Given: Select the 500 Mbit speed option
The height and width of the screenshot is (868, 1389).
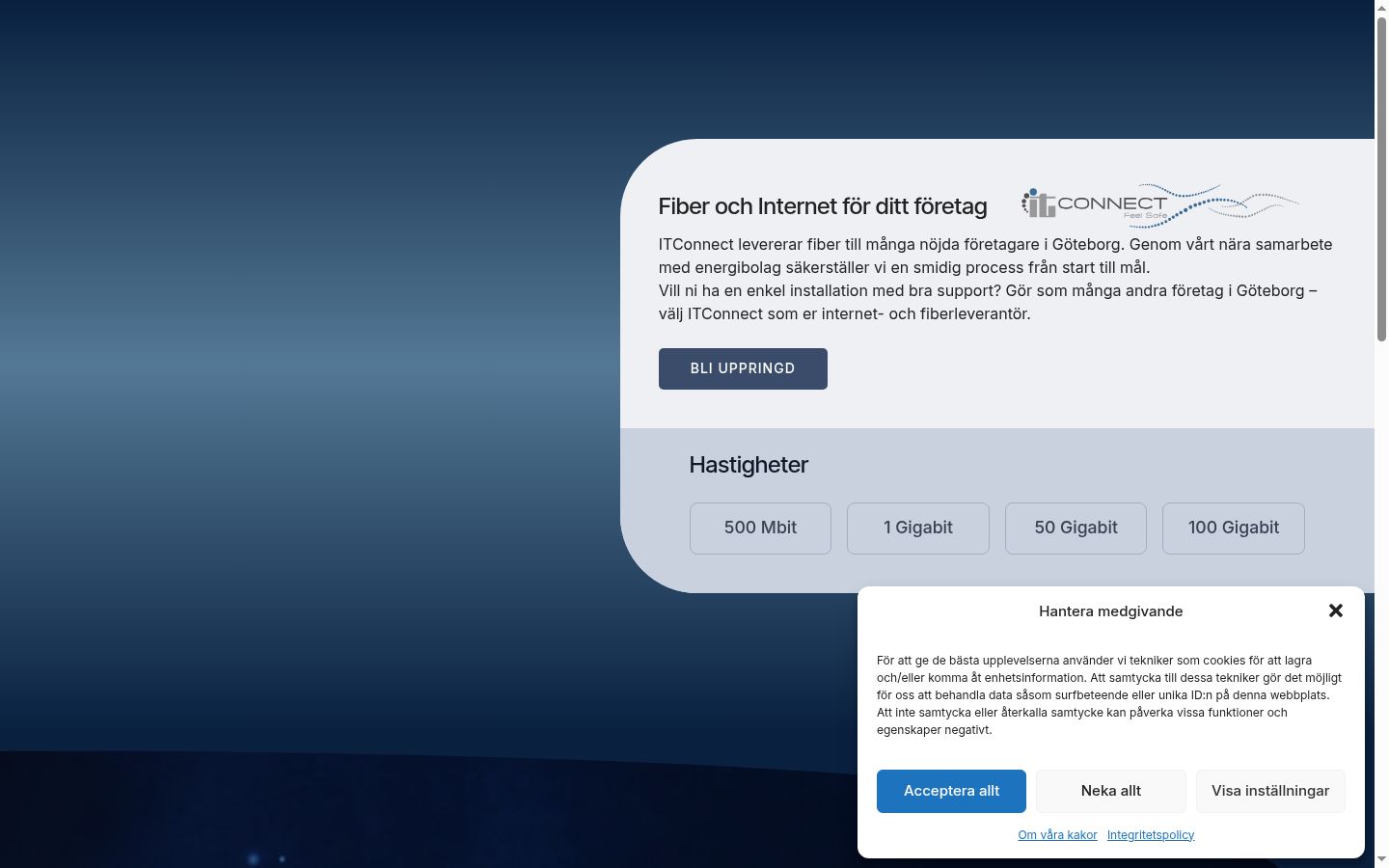Looking at the screenshot, I should point(760,528).
